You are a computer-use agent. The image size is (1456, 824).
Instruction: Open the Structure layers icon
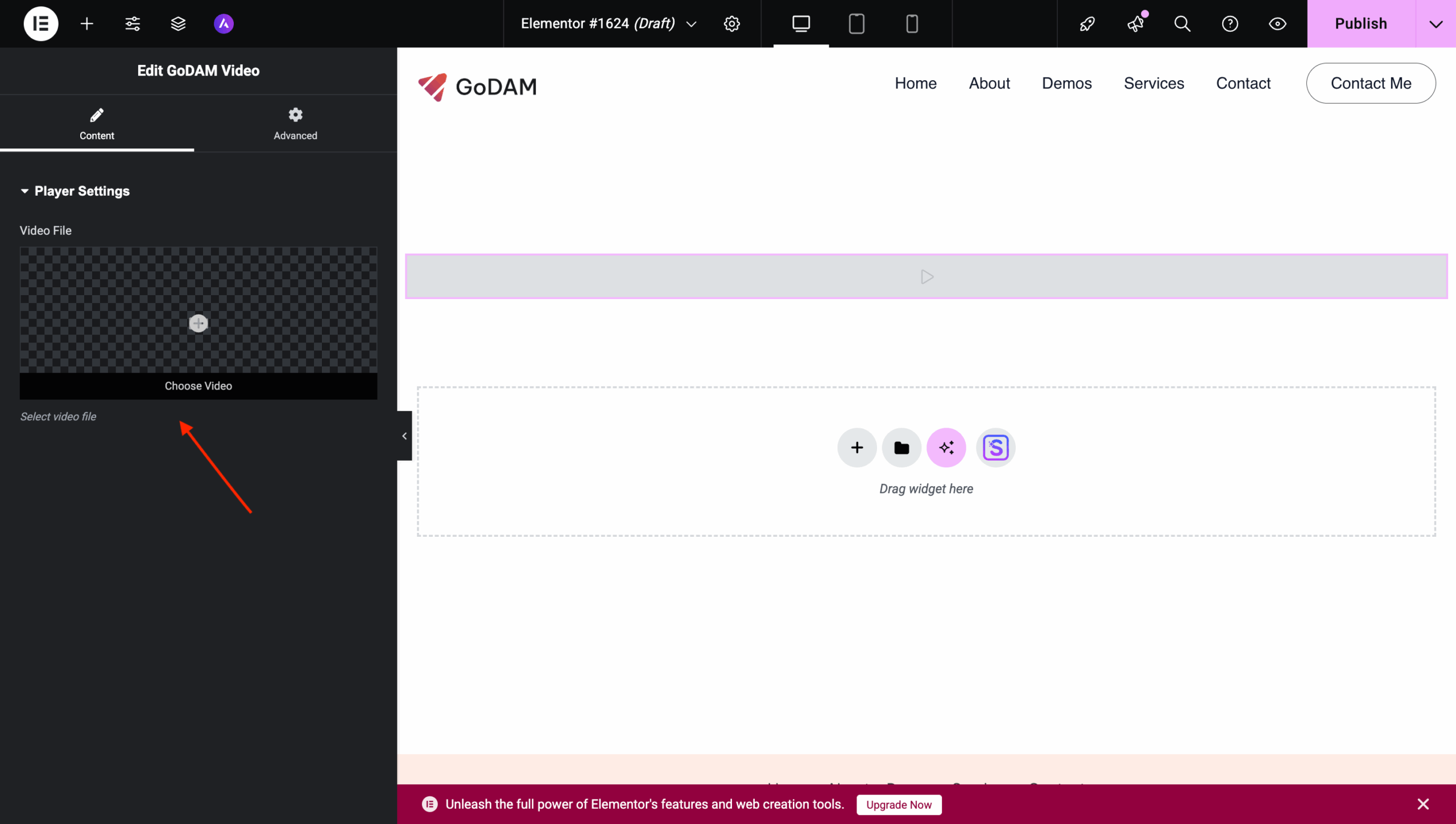(x=179, y=24)
